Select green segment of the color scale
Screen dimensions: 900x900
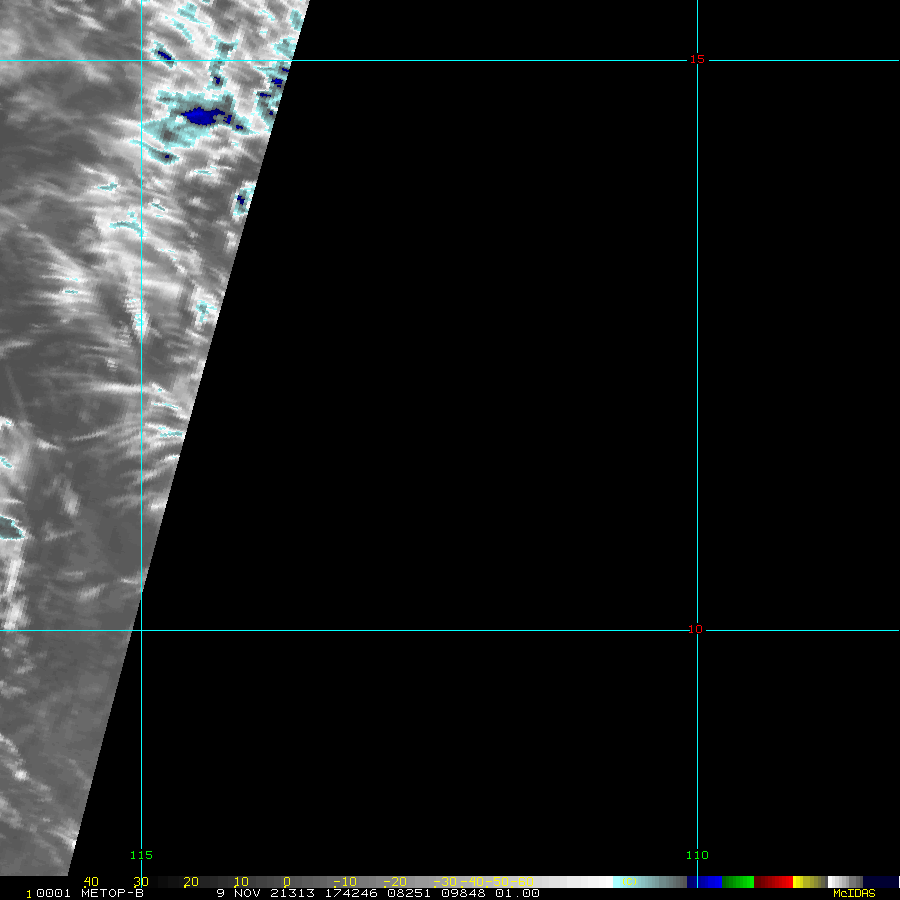click(738, 881)
